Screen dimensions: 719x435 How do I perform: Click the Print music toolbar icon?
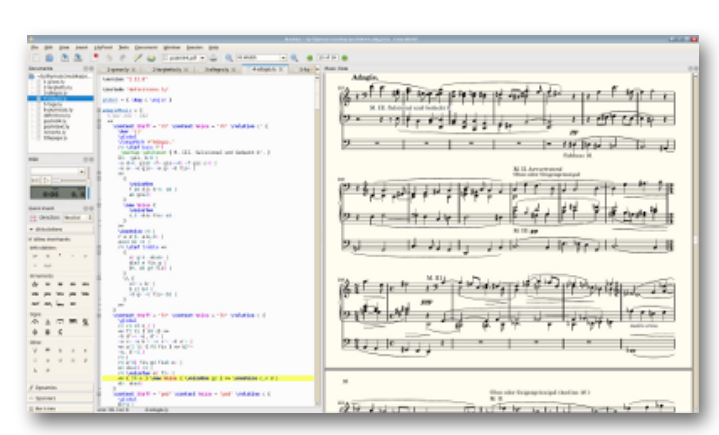click(x=214, y=58)
